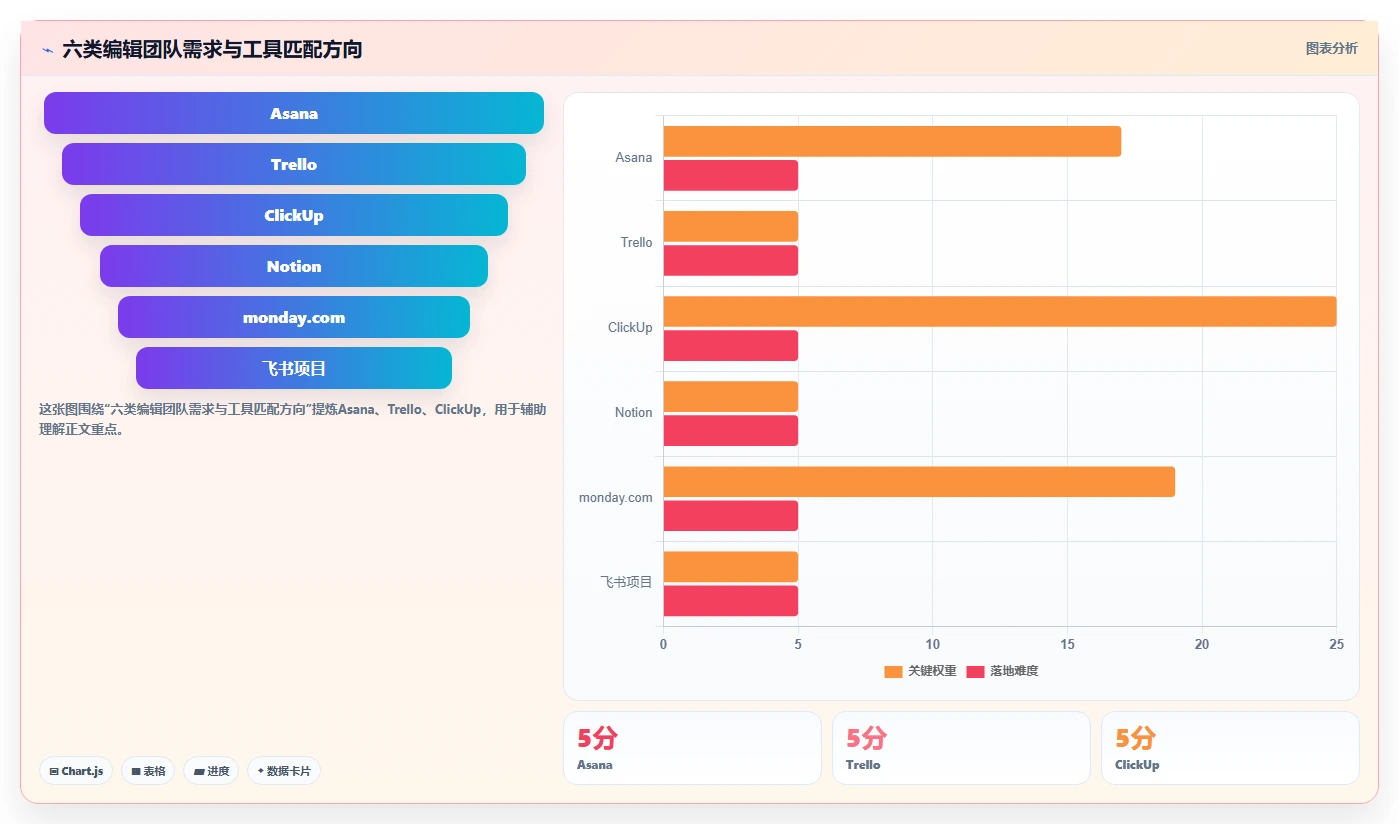
Task: Click Asana's red 落地难度 bar
Action: 730,175
